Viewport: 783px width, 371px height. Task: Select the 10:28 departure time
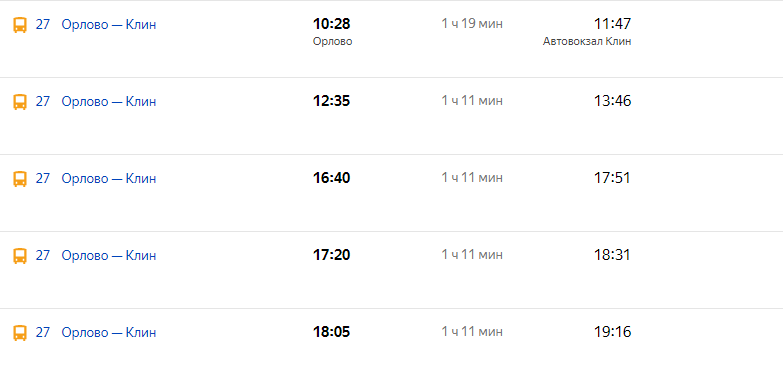point(332,23)
